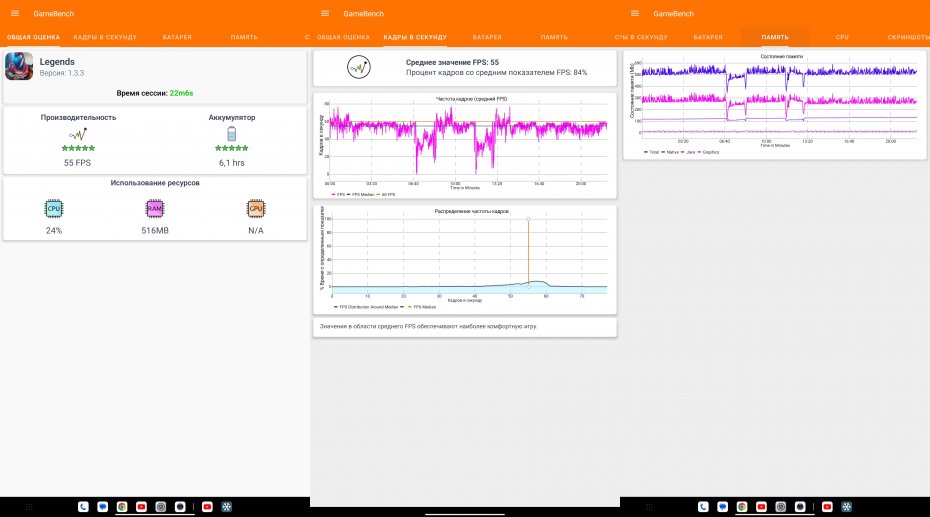Image resolution: width=930 pixels, height=517 pixels.
Task: Open the hamburger menu in the left panel
Action: (x=14, y=13)
